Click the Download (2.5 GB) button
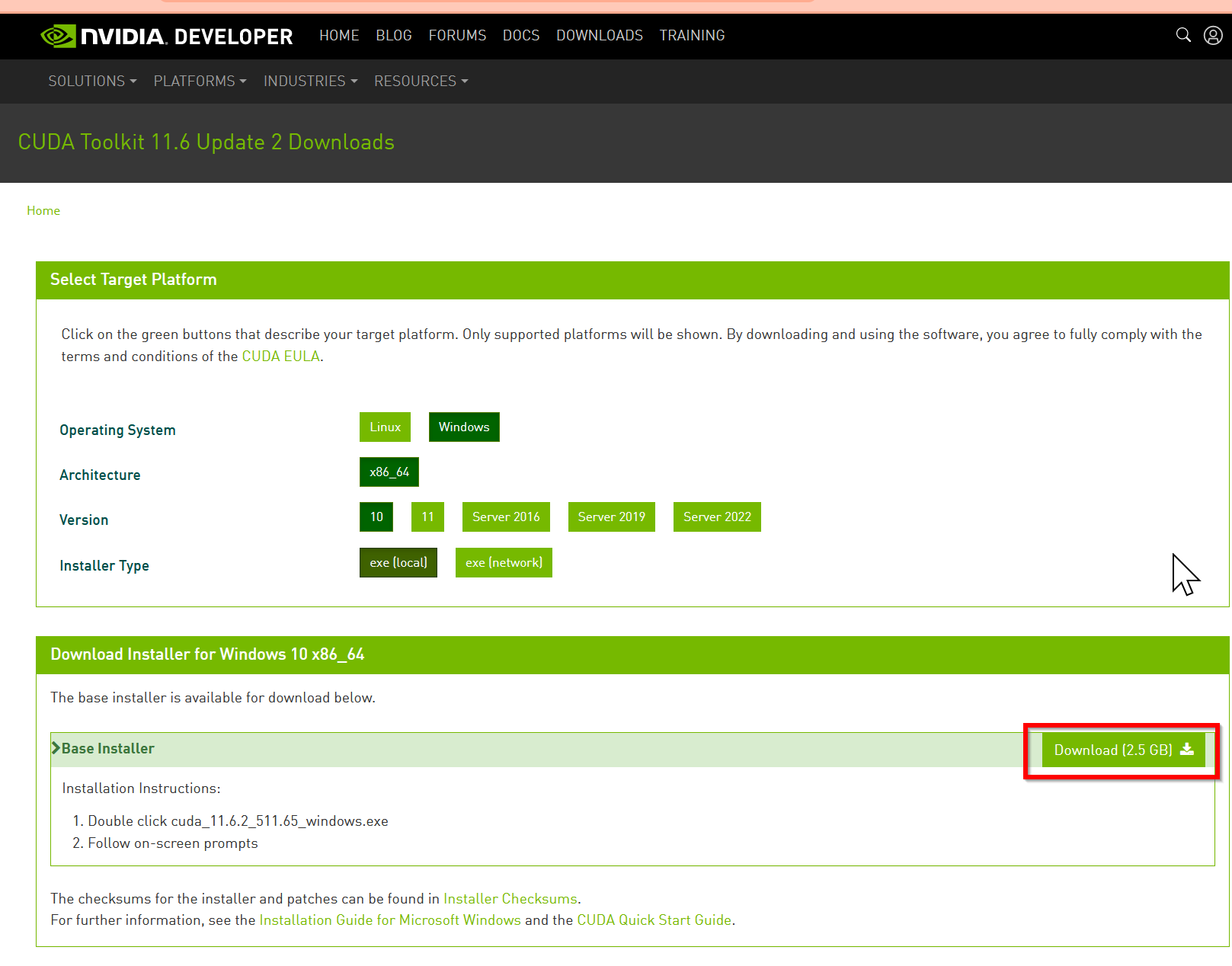Viewport: 1232px width, 966px height. tap(1124, 750)
